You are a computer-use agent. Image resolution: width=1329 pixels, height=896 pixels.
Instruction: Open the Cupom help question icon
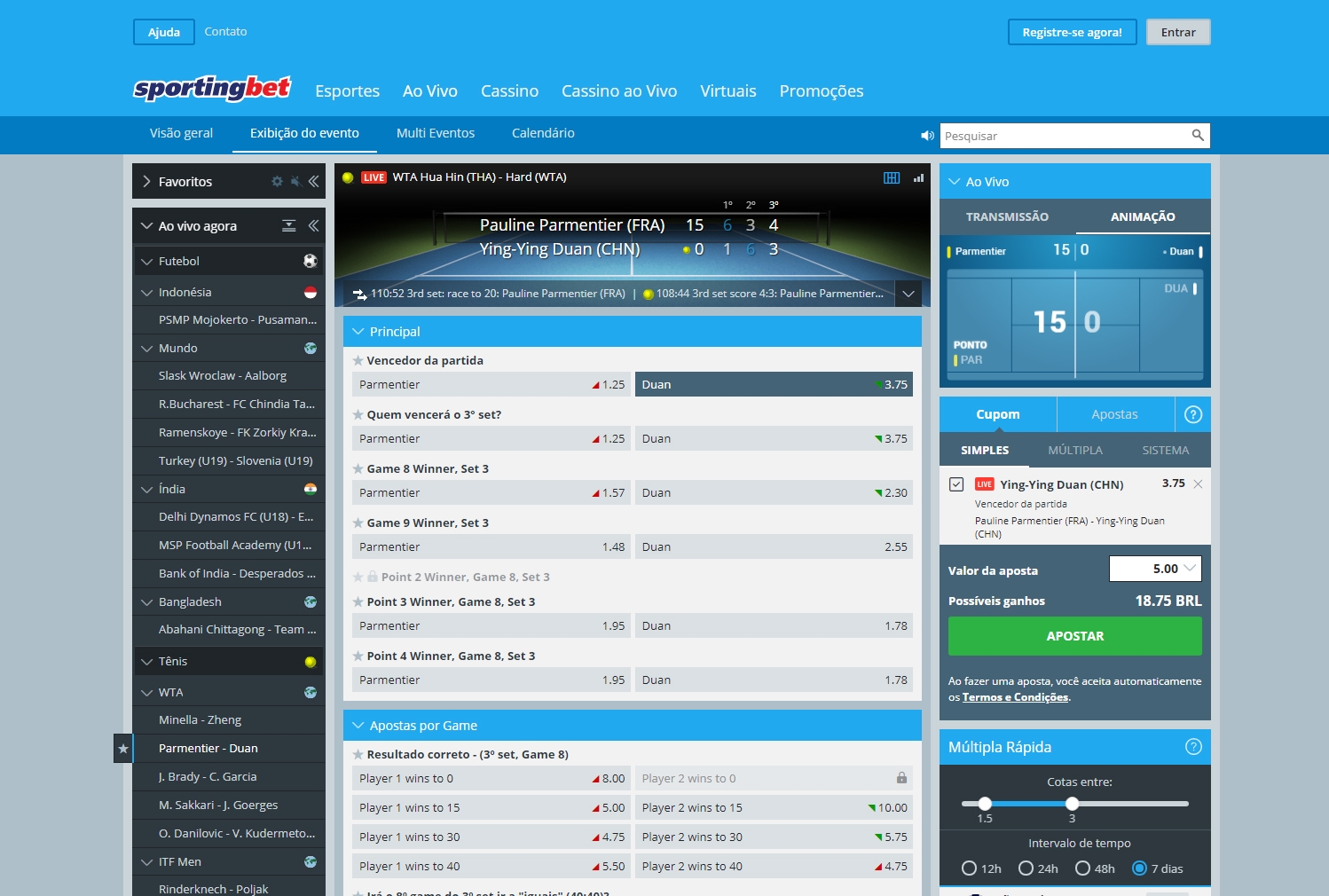[1193, 414]
